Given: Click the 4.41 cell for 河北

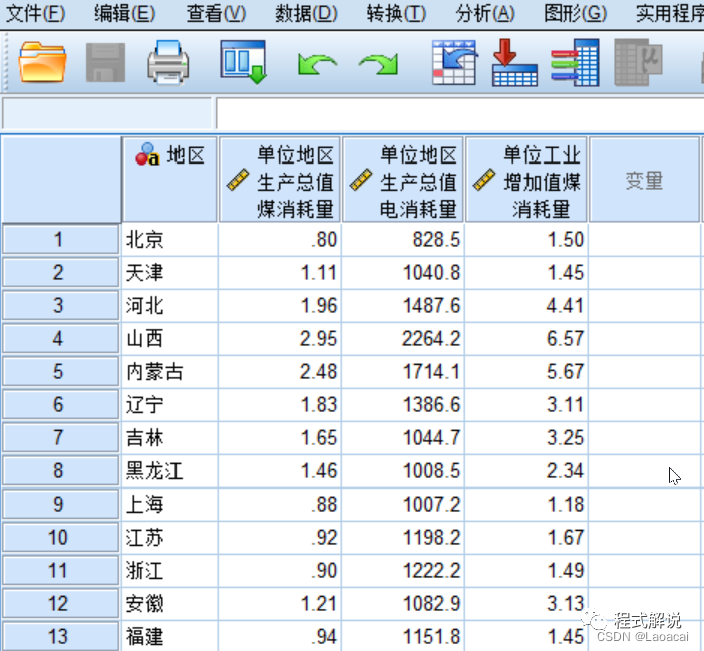Looking at the screenshot, I should (526, 305).
